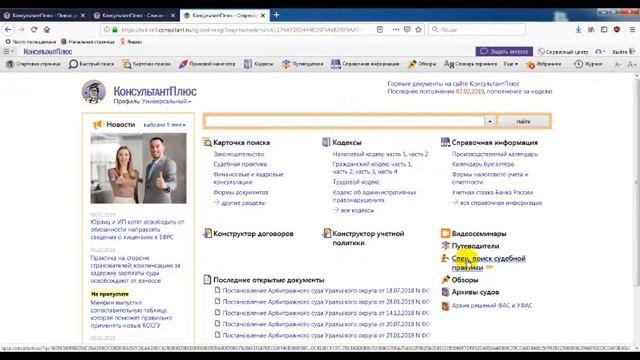
Task: Reload the page with the refresh icon
Action: [34, 29]
